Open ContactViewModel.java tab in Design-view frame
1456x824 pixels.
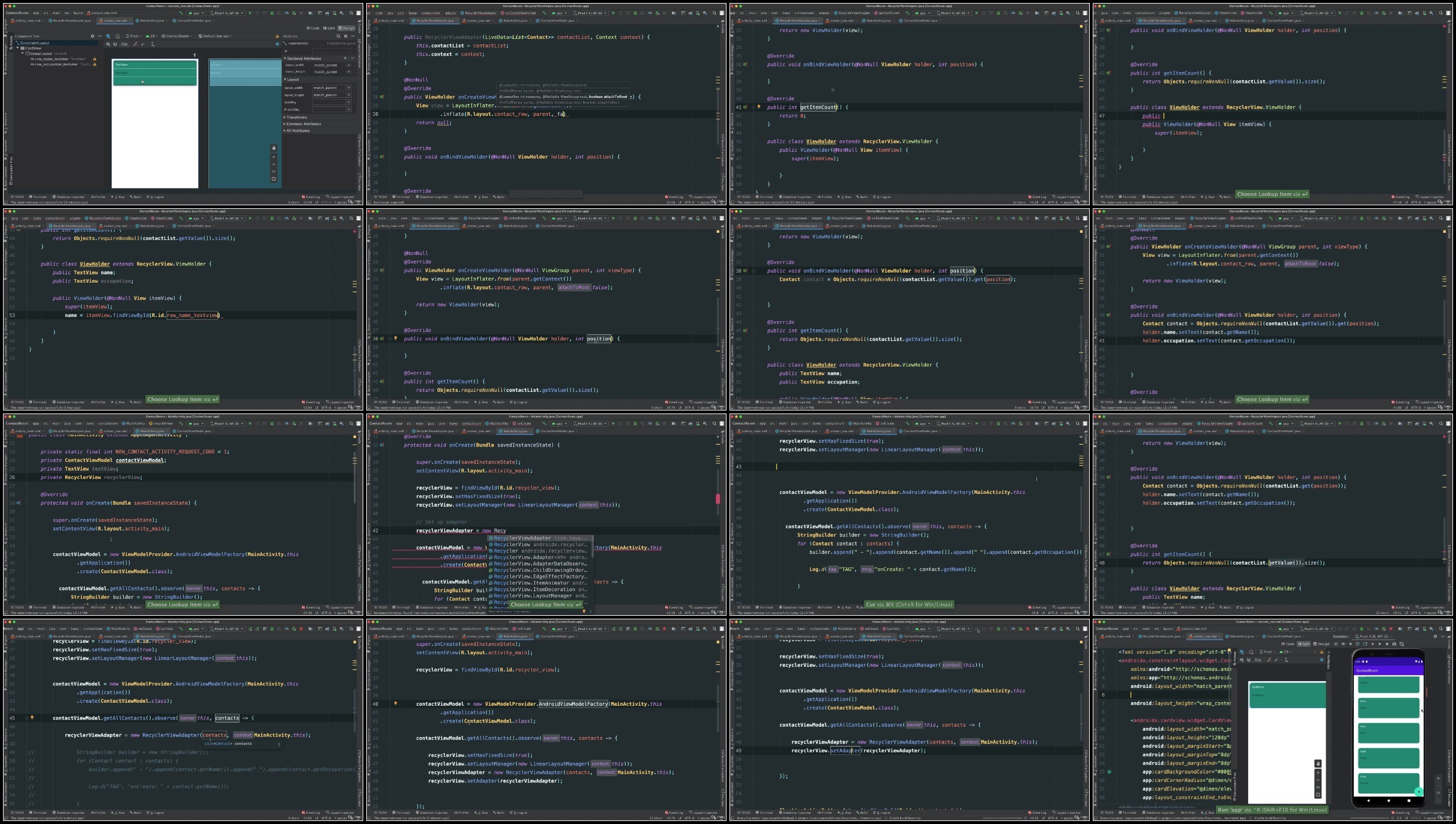tap(193, 20)
